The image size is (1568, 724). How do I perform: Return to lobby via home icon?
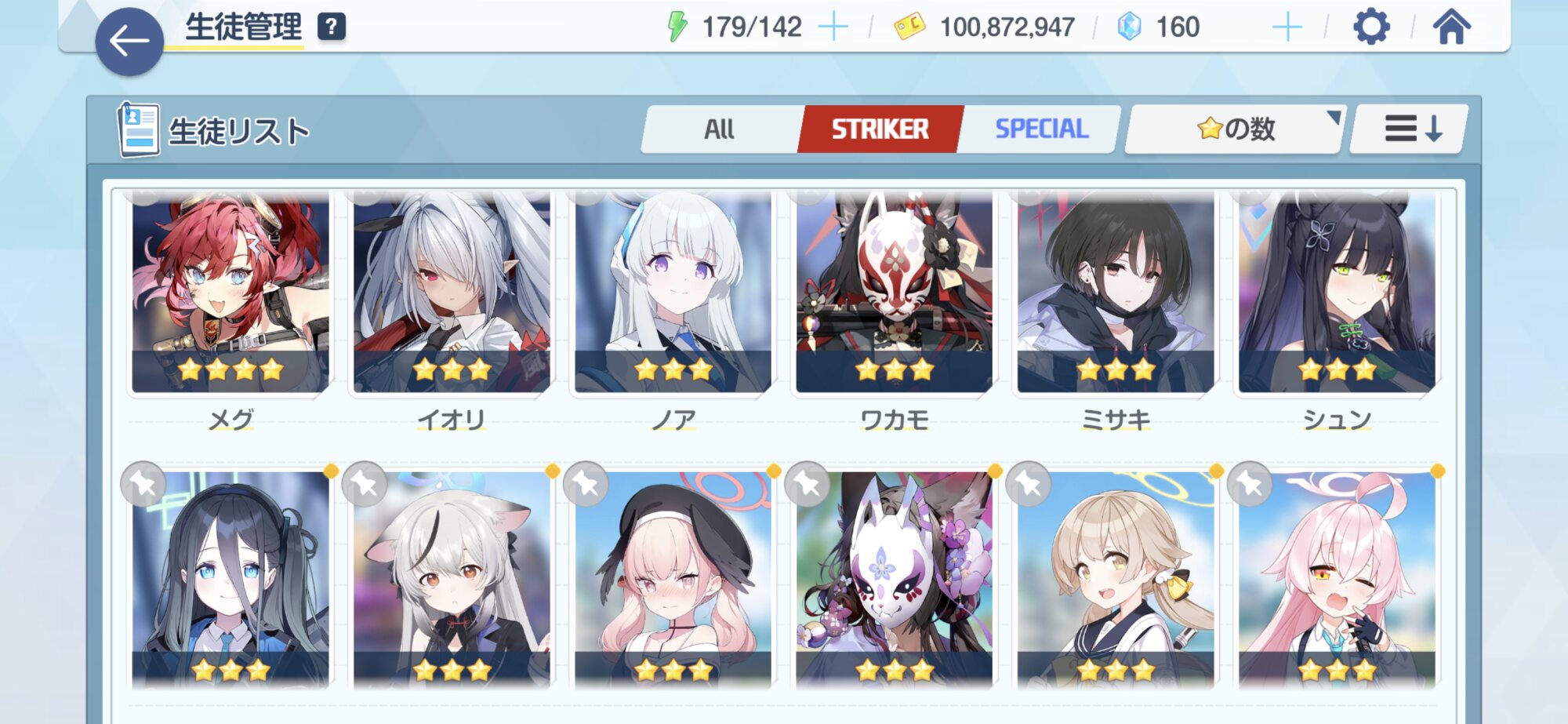pos(1452,27)
